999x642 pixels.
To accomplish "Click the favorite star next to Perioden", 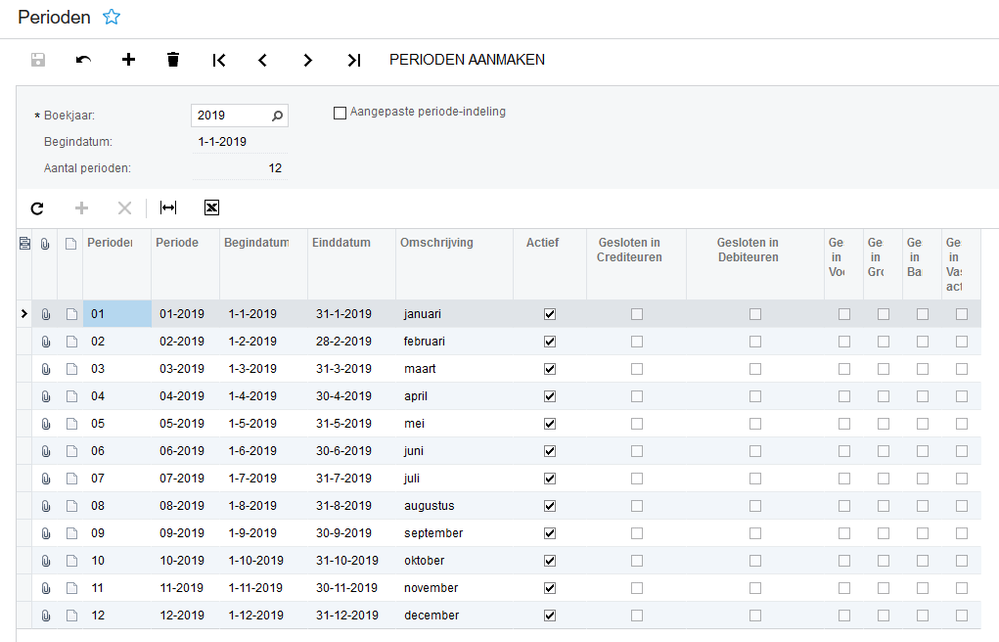I will [112, 17].
